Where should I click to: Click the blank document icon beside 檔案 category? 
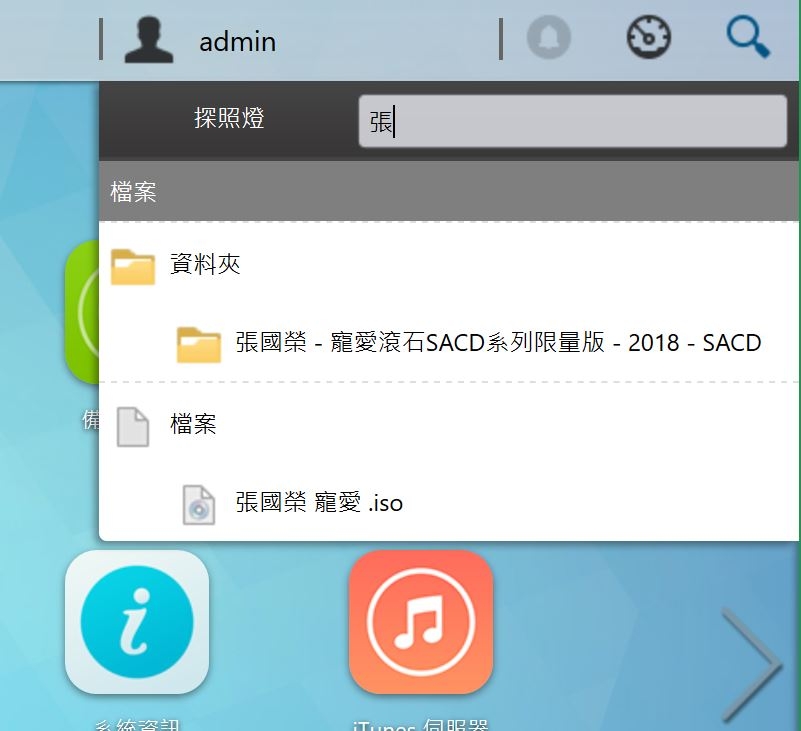pos(133,427)
